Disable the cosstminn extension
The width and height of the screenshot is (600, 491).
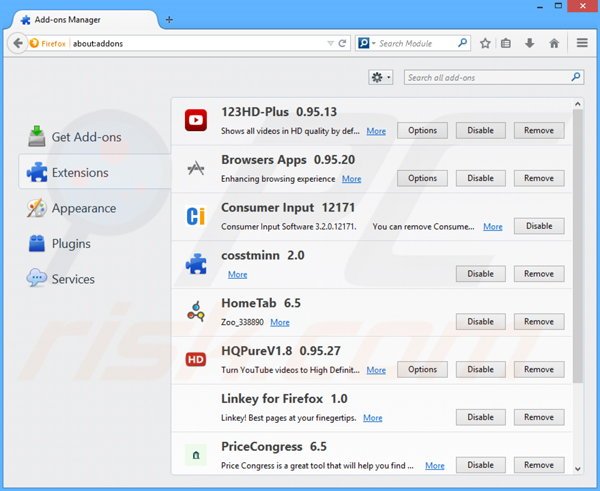click(481, 274)
